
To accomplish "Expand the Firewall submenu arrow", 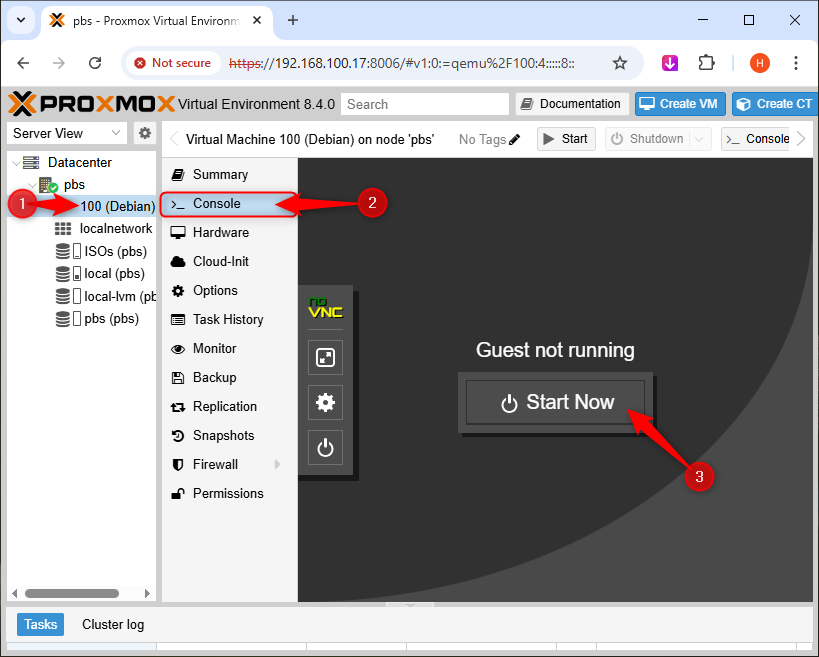I will pos(277,464).
